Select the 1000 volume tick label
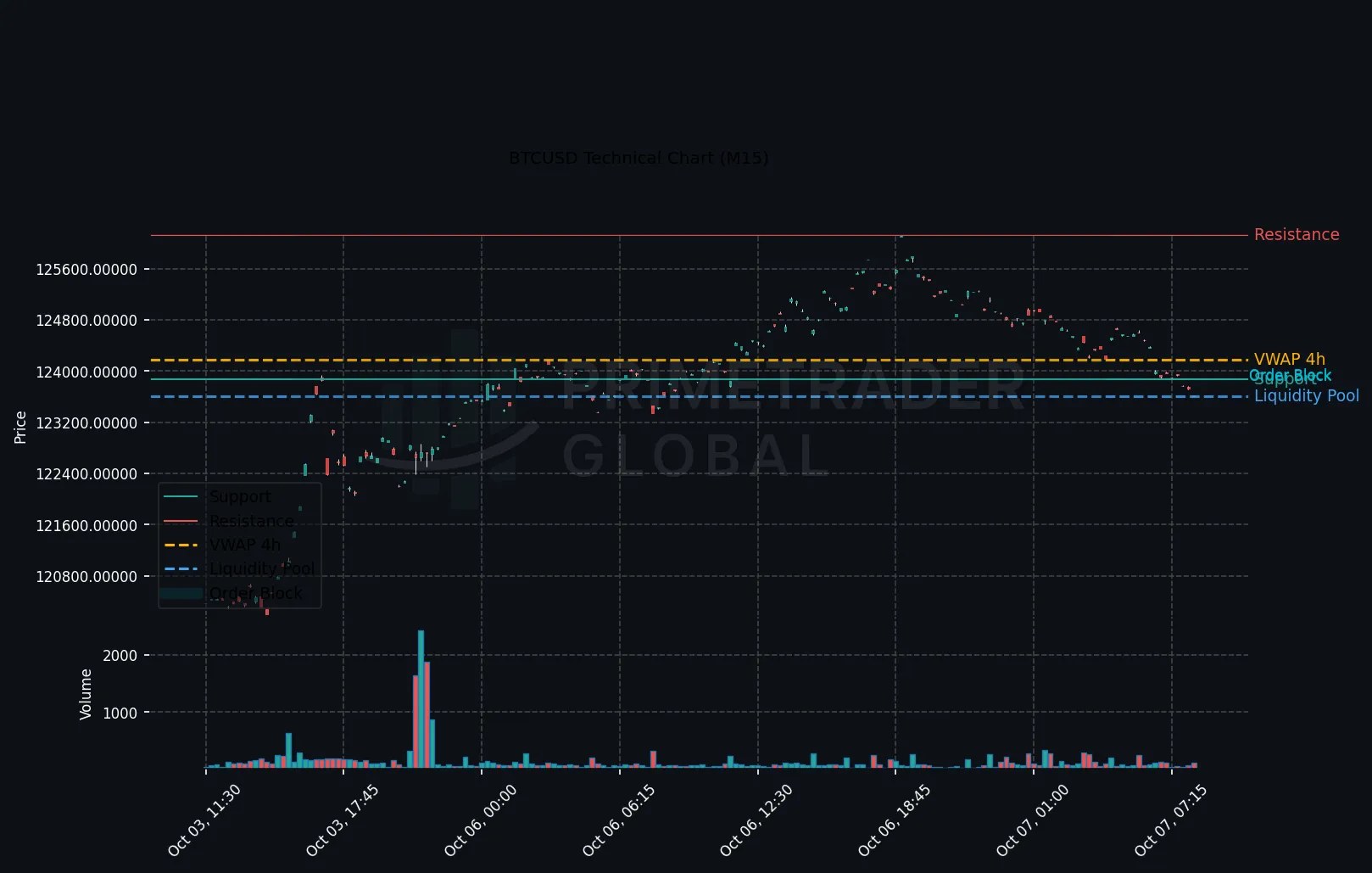The height and width of the screenshot is (873, 1372). click(120, 714)
